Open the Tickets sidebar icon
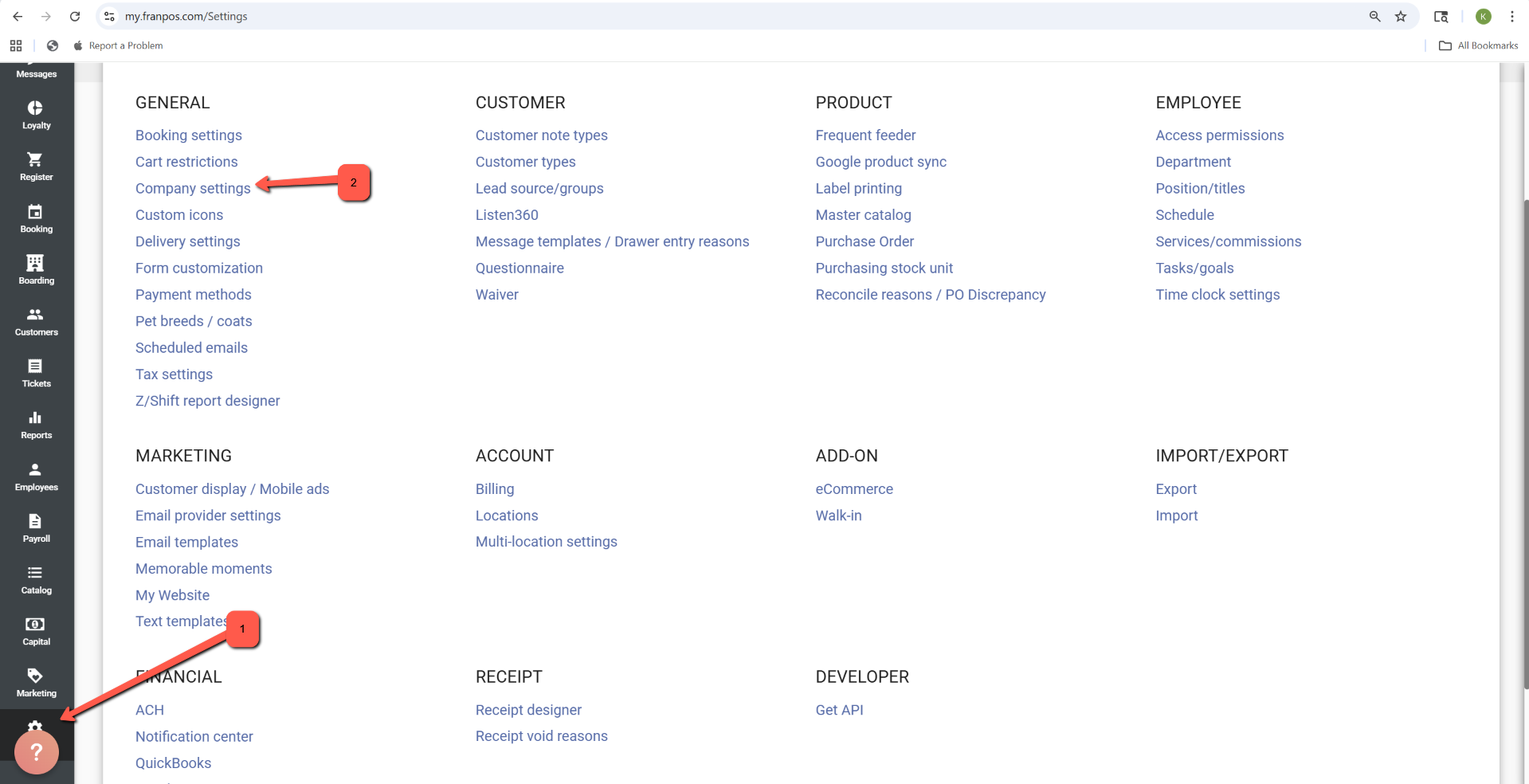The width and height of the screenshot is (1529, 784). point(35,367)
